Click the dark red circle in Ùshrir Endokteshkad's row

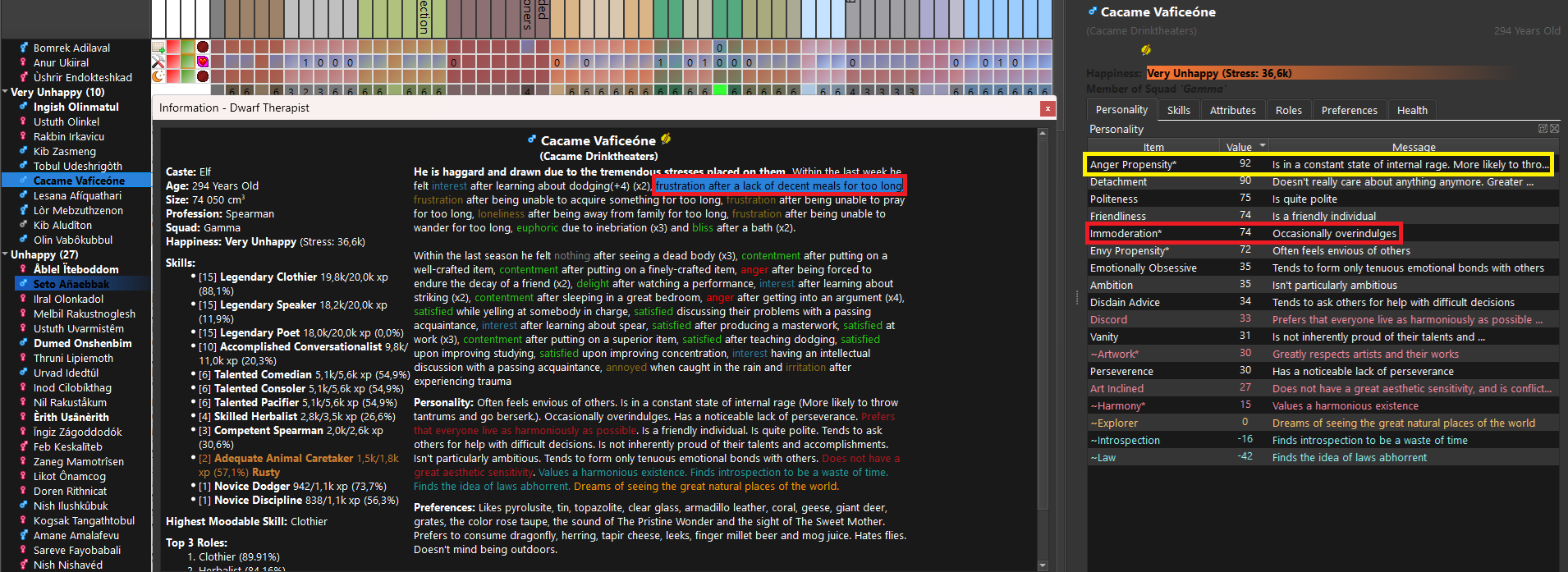203,76
